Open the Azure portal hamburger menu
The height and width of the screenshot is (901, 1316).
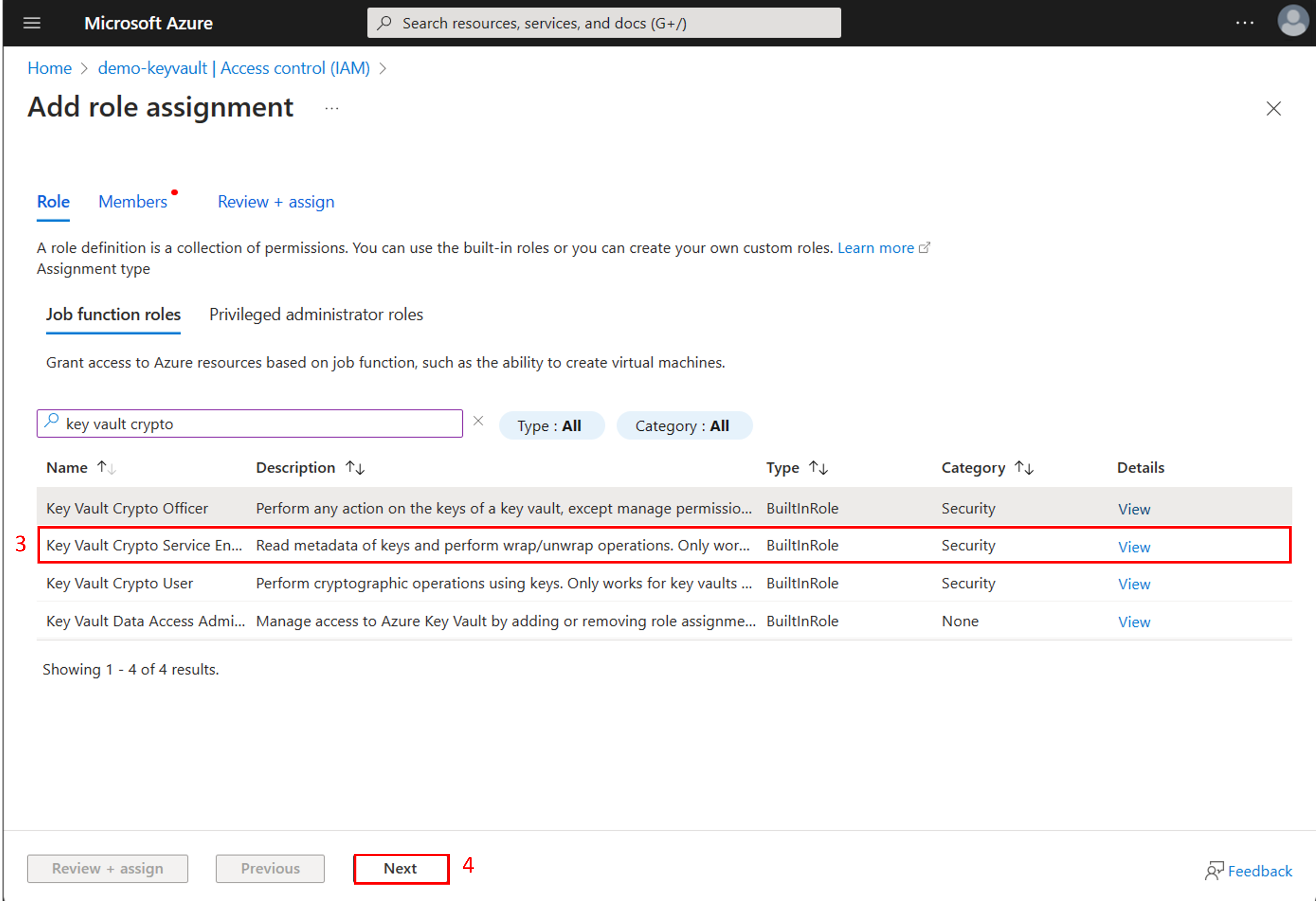coord(32,23)
